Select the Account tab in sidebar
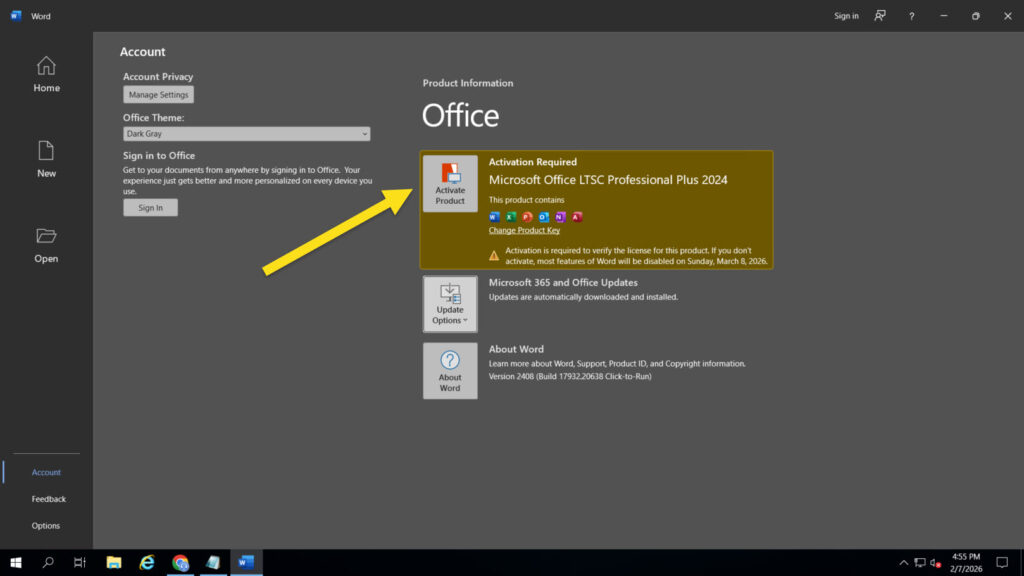This screenshot has width=1024, height=576. point(46,472)
